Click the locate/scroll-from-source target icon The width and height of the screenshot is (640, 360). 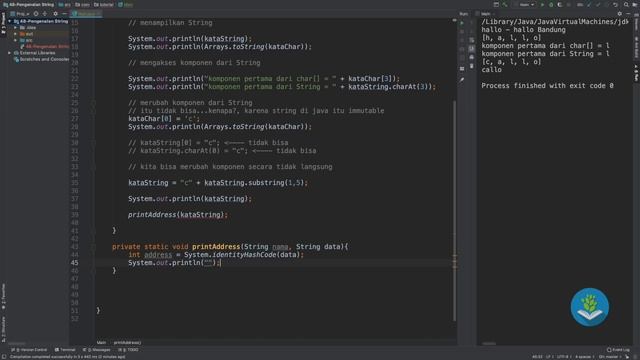point(36,13)
